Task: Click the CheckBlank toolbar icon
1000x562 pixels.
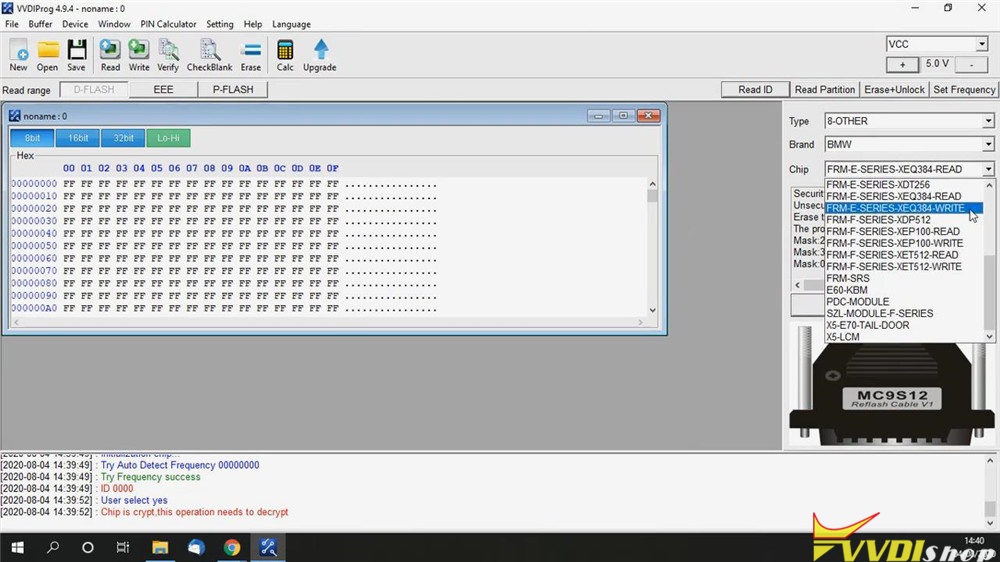Action: [x=209, y=55]
